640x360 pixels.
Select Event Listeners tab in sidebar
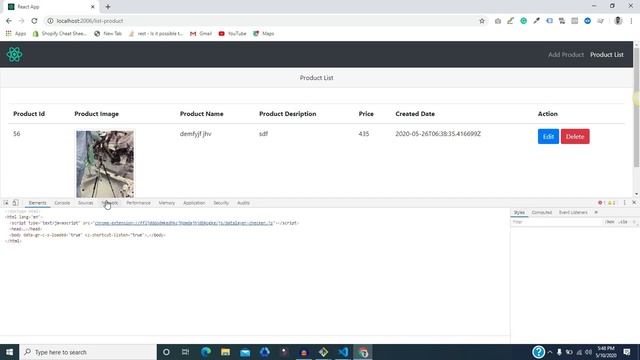coord(573,213)
